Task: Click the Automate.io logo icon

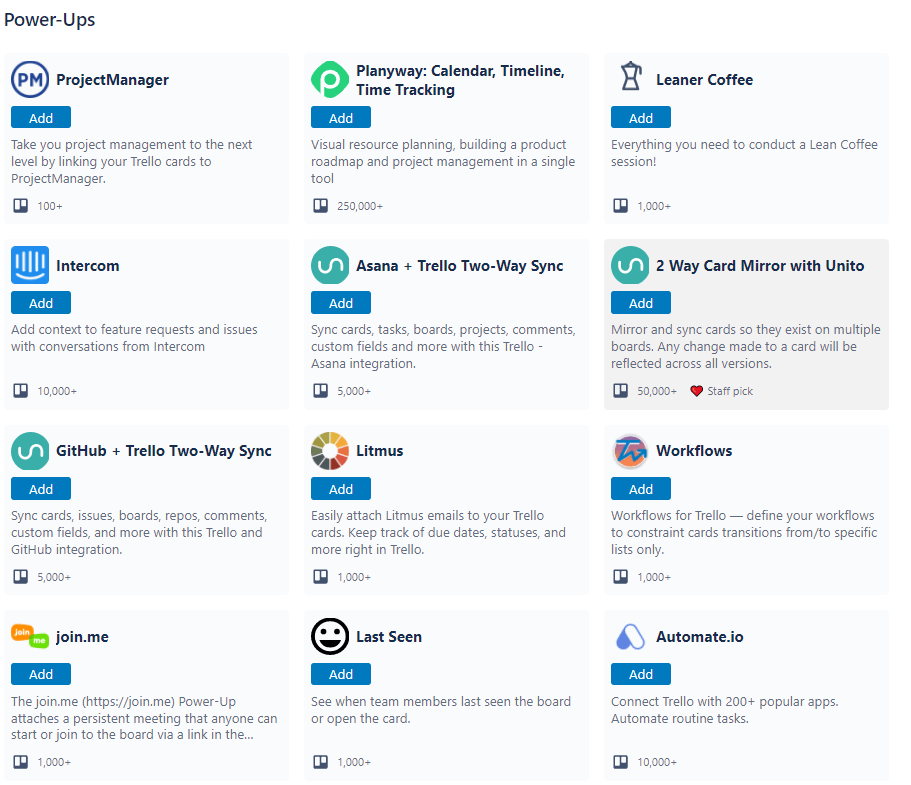Action: click(x=630, y=637)
